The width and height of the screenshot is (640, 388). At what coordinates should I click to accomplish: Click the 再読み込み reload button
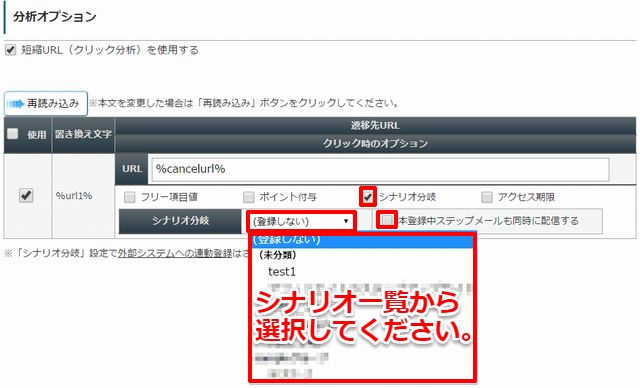pyautogui.click(x=46, y=104)
